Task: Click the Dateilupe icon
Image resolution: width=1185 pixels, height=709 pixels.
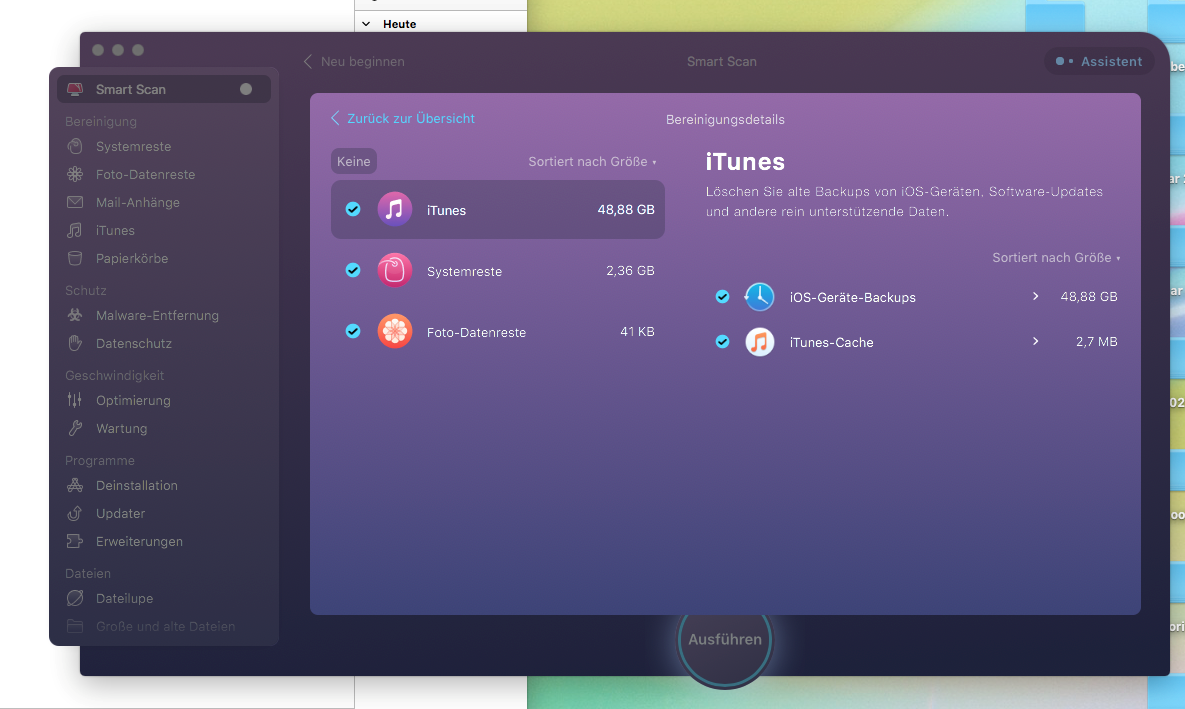Action: (75, 598)
